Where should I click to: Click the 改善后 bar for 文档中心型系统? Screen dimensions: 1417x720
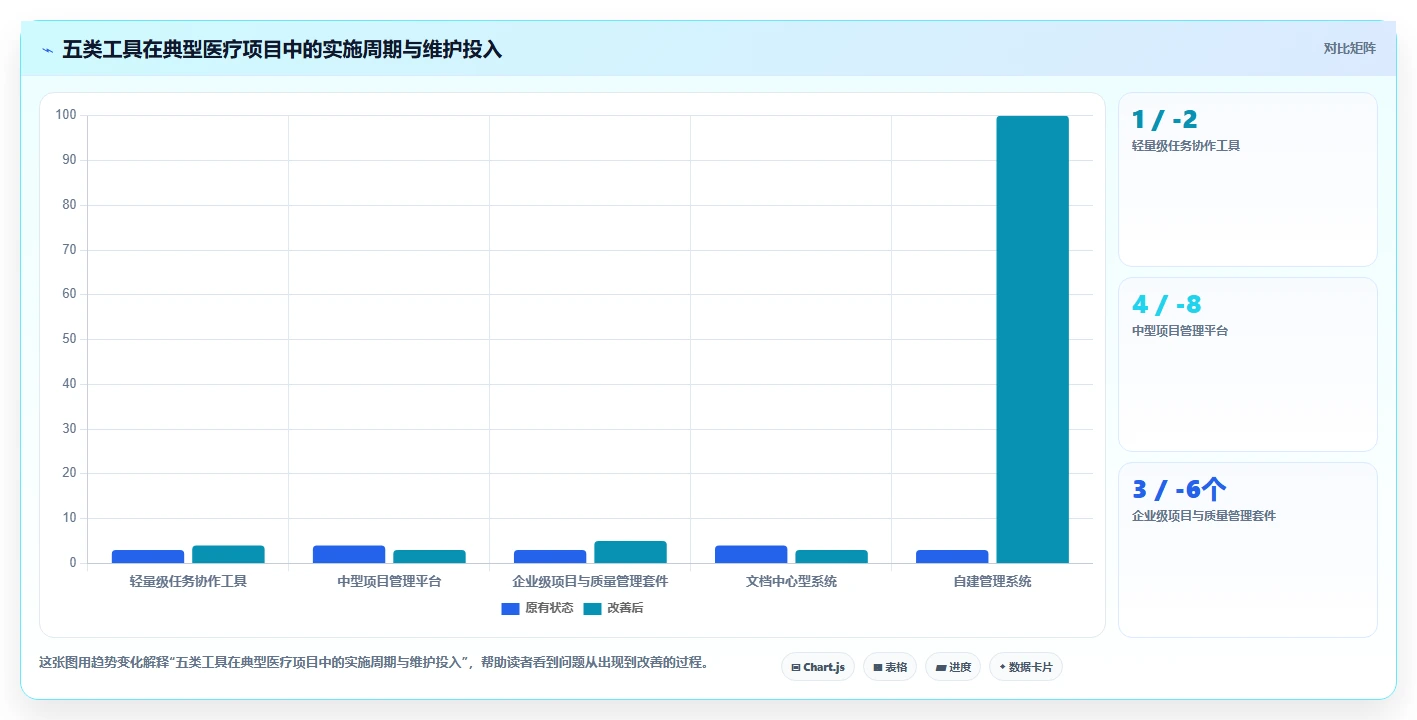click(x=832, y=557)
